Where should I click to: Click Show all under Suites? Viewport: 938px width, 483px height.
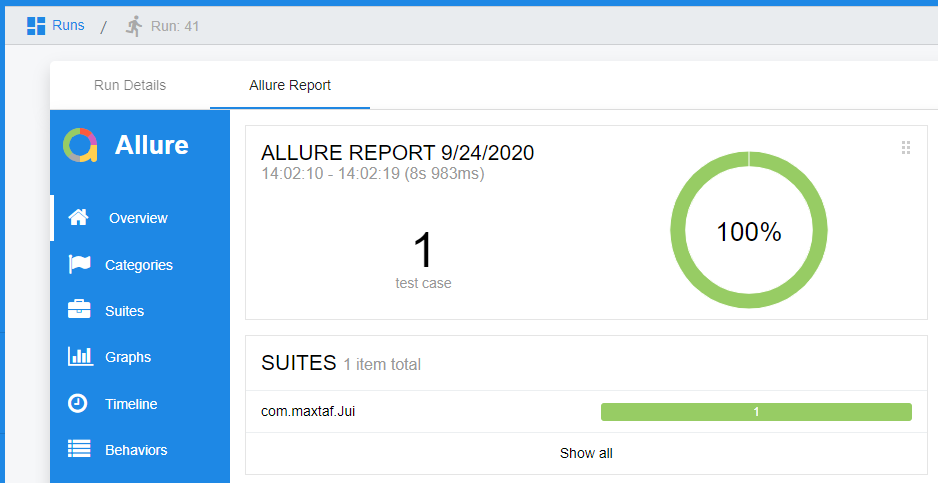[586, 453]
